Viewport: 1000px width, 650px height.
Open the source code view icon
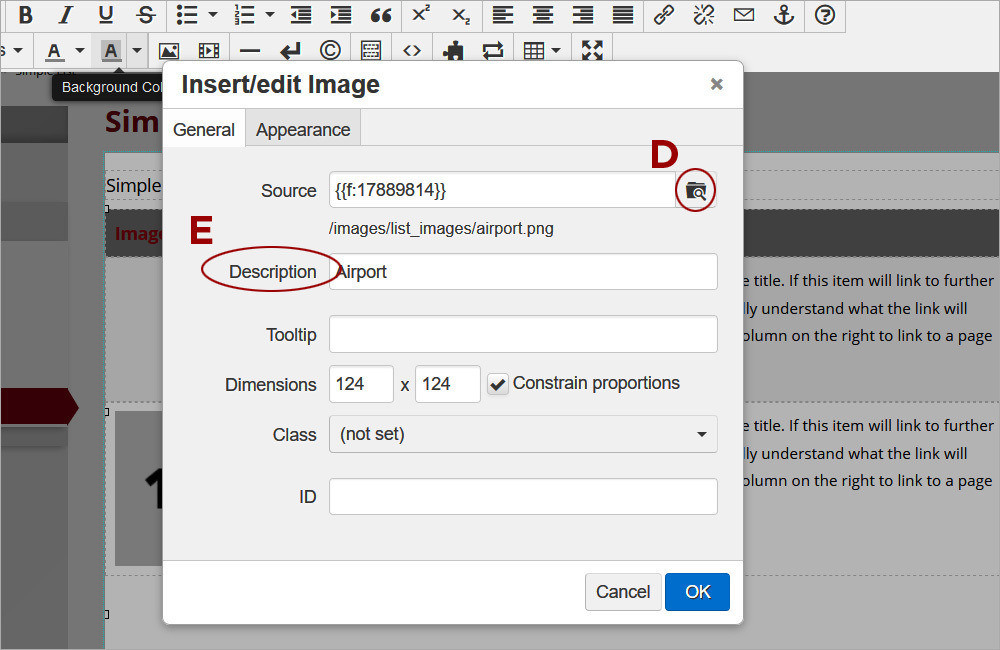(411, 51)
